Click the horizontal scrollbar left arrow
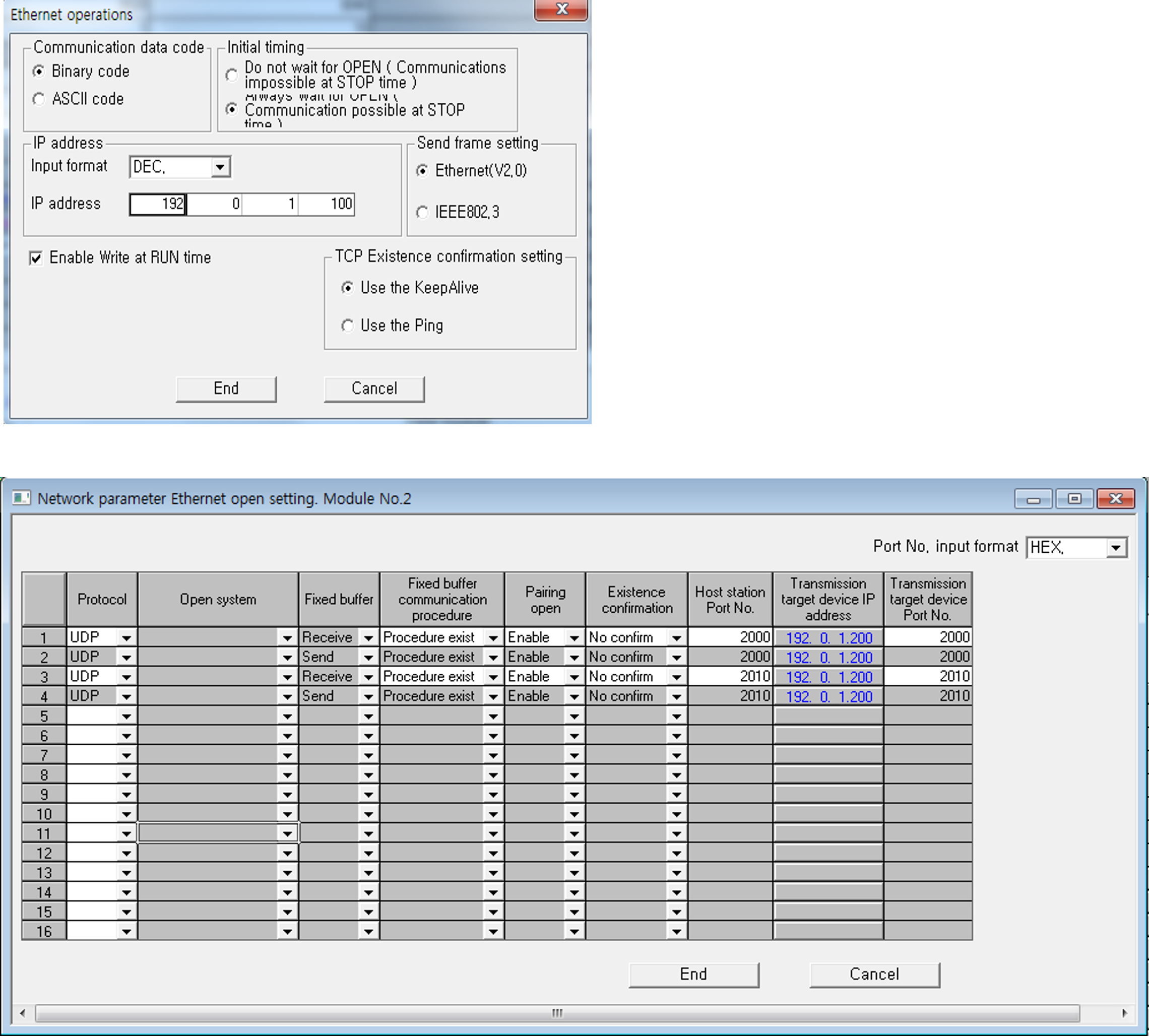The width and height of the screenshot is (1149, 1036). pyautogui.click(x=23, y=1013)
